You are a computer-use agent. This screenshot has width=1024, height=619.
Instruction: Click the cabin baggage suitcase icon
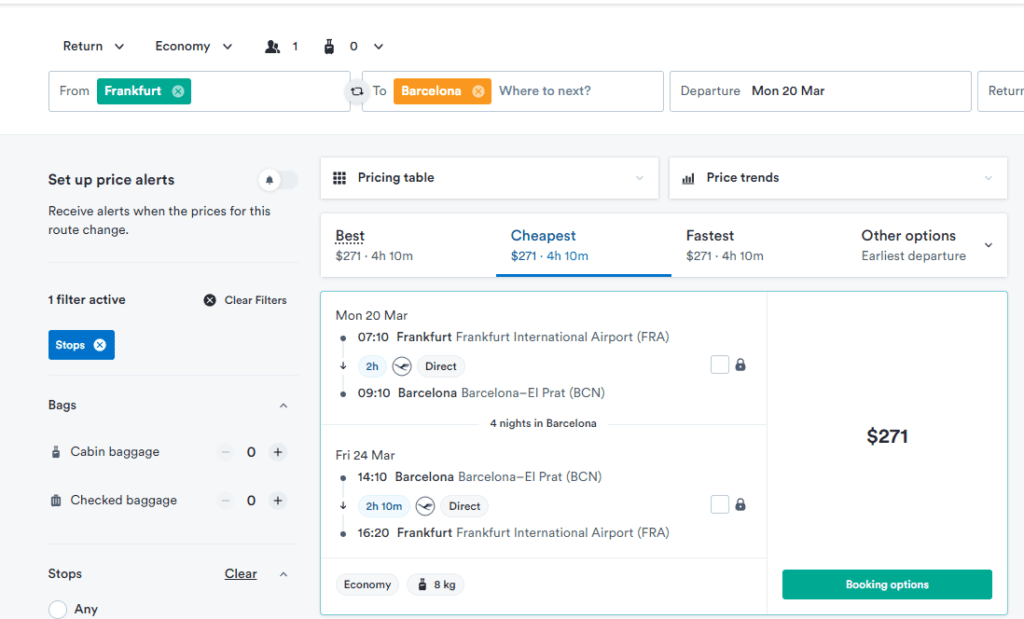(56, 451)
